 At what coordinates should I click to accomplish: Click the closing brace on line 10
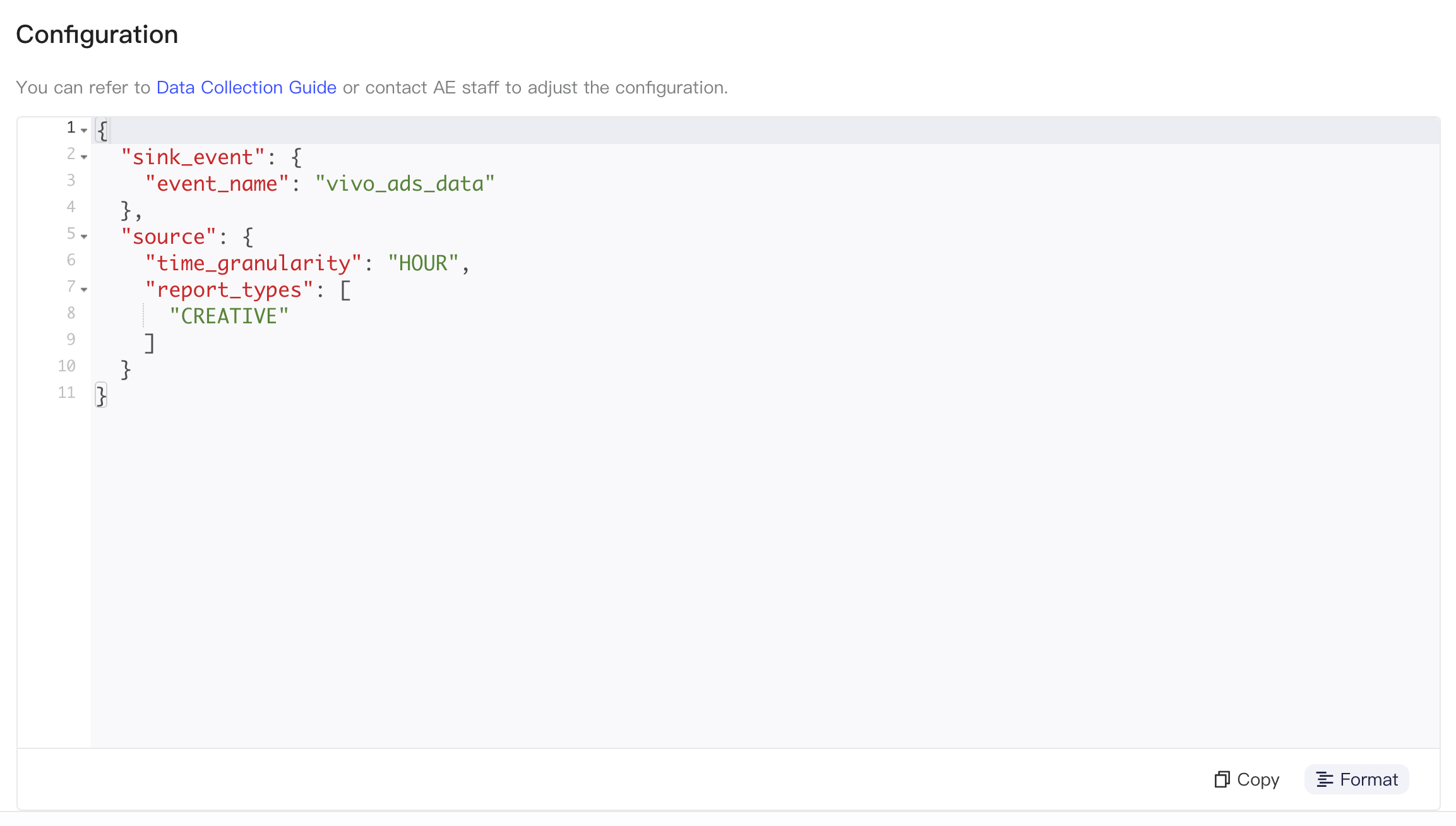tap(126, 369)
